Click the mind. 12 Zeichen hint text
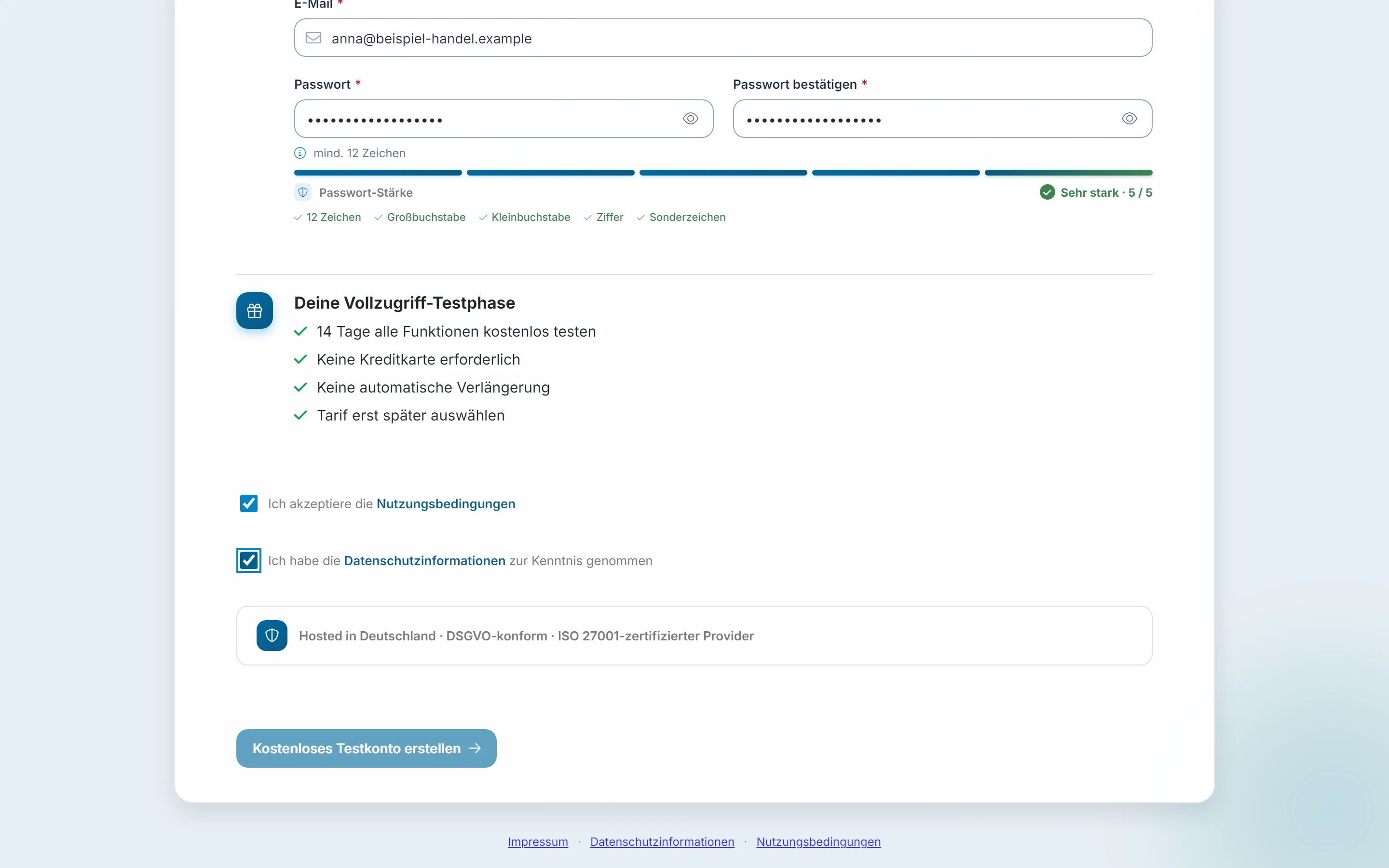The height and width of the screenshot is (868, 1389). click(x=359, y=153)
